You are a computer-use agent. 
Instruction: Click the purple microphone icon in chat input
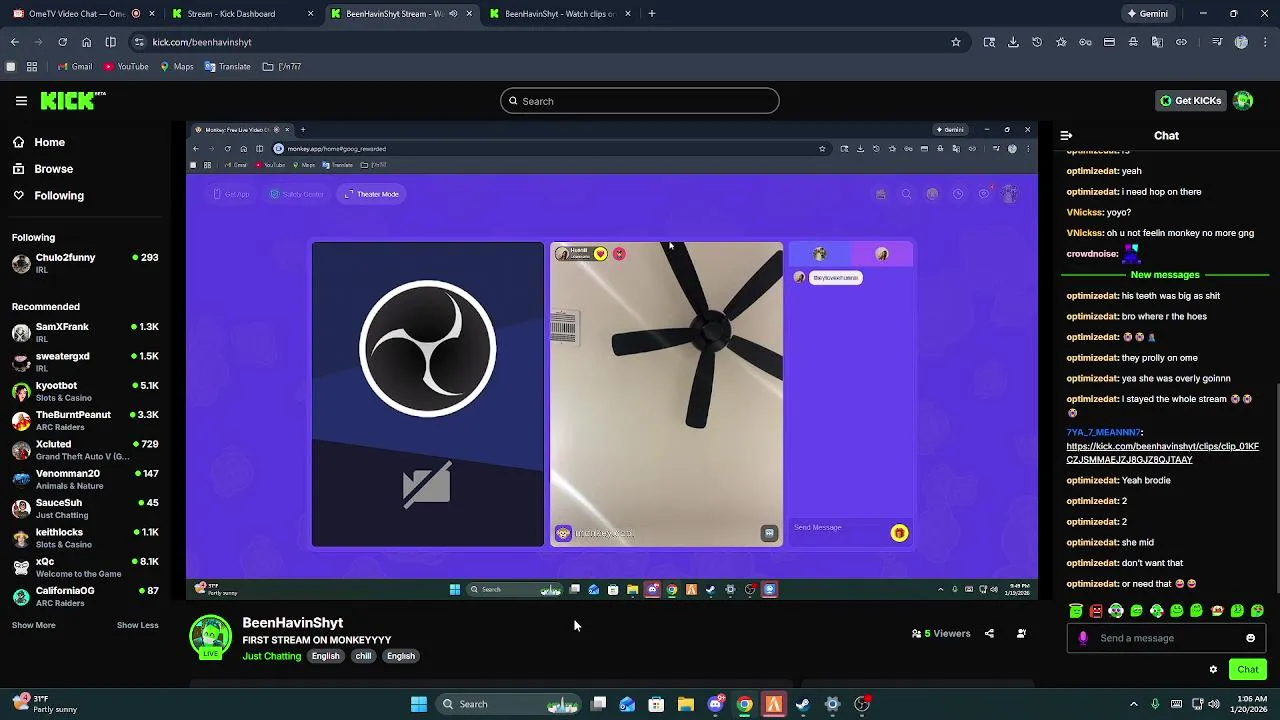tap(1083, 638)
